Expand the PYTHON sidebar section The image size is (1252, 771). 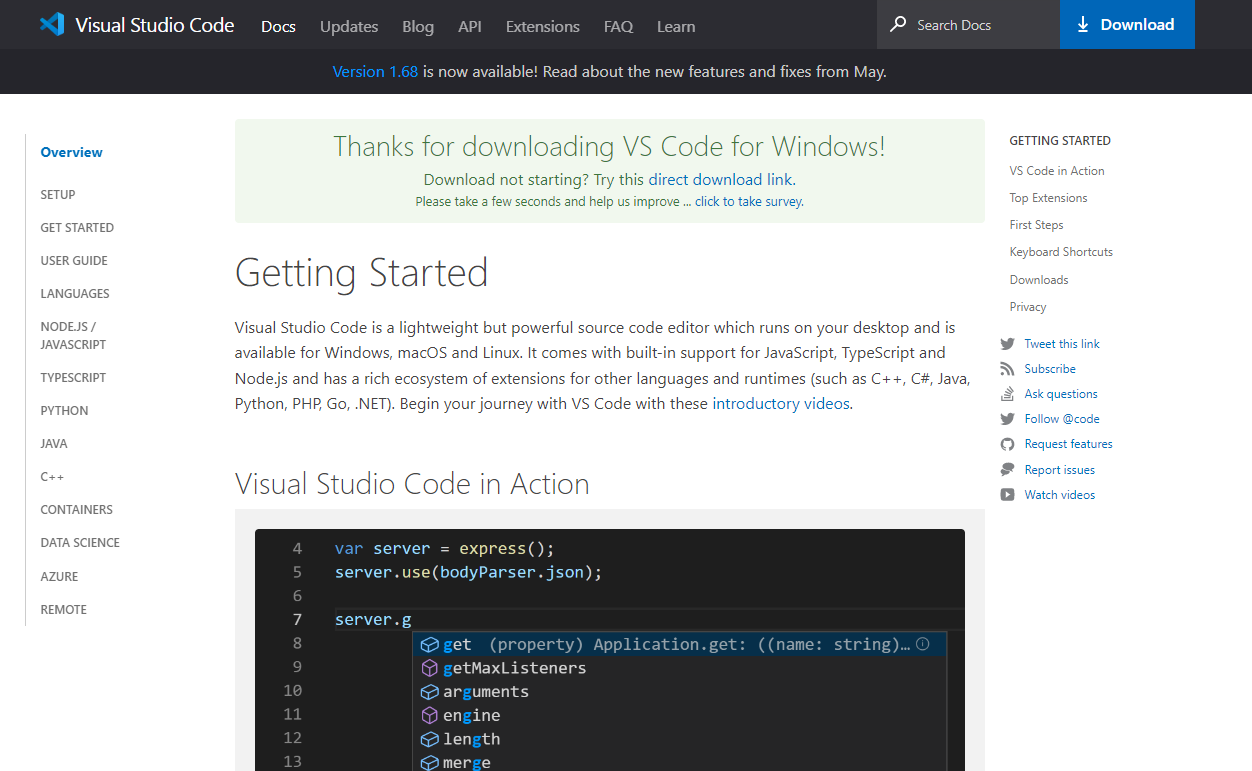[64, 410]
